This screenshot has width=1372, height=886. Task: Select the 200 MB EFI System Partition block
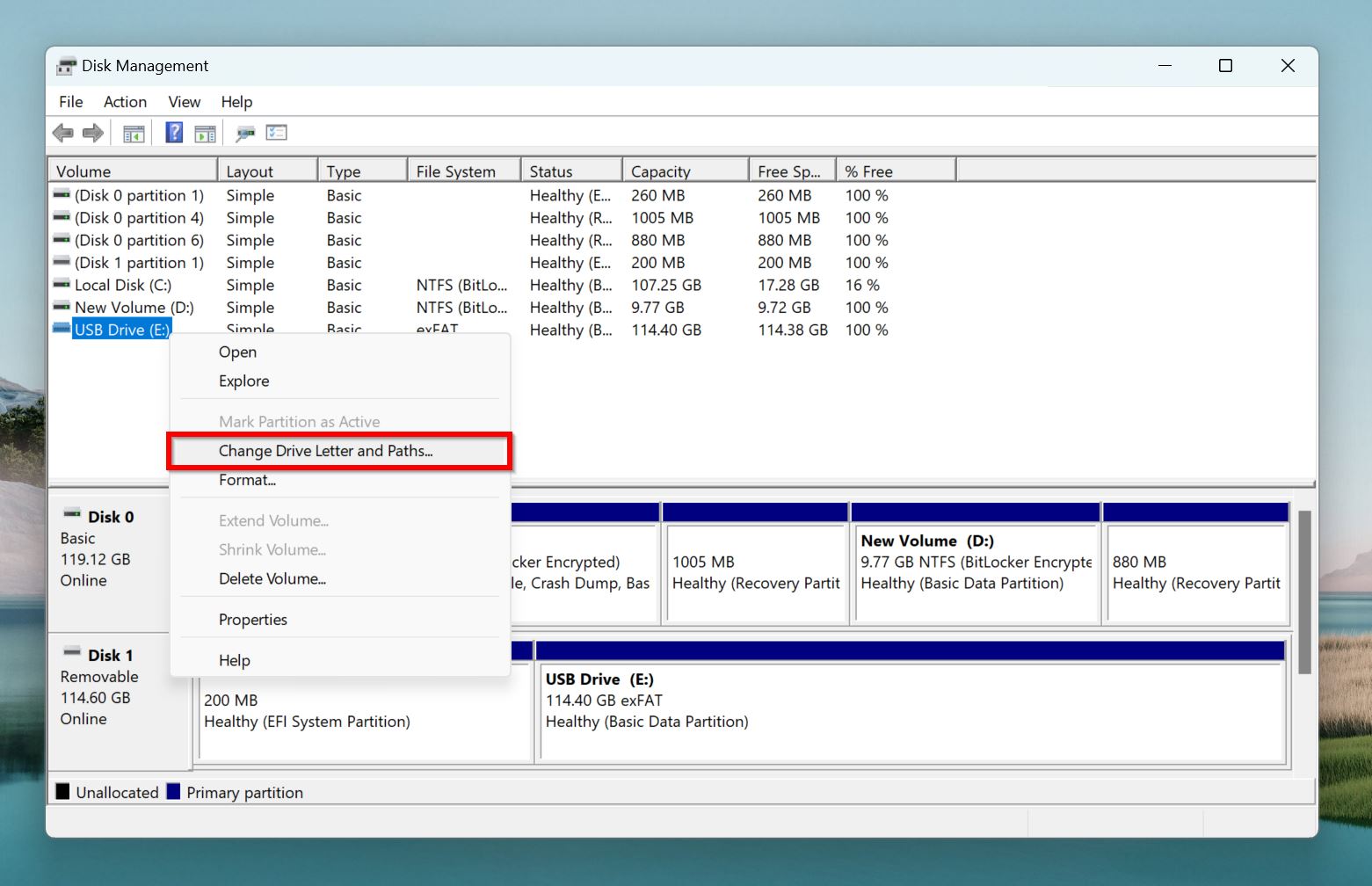tap(365, 712)
